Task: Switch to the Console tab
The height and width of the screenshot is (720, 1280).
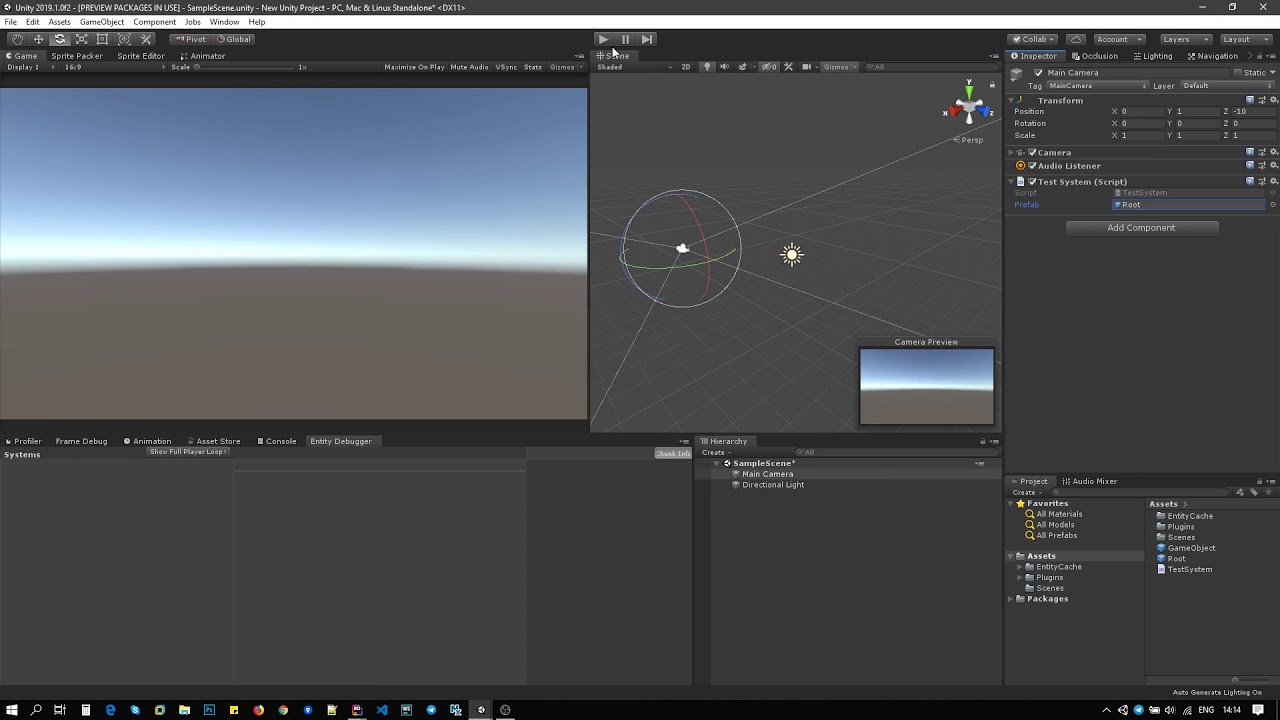Action: pos(276,441)
